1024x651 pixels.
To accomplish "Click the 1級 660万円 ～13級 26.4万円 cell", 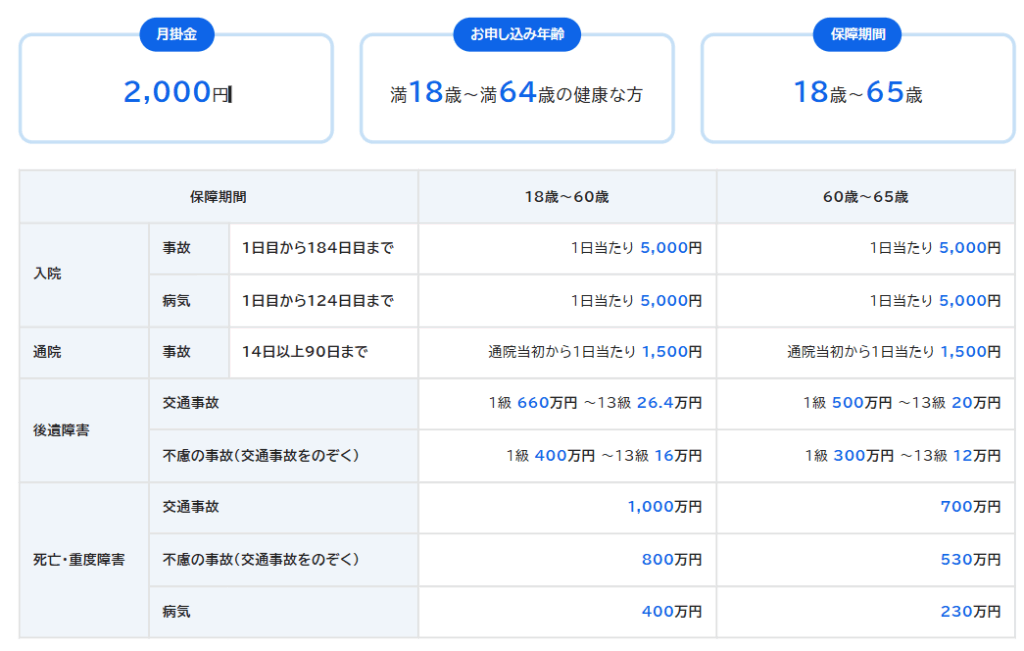I will tap(595, 403).
